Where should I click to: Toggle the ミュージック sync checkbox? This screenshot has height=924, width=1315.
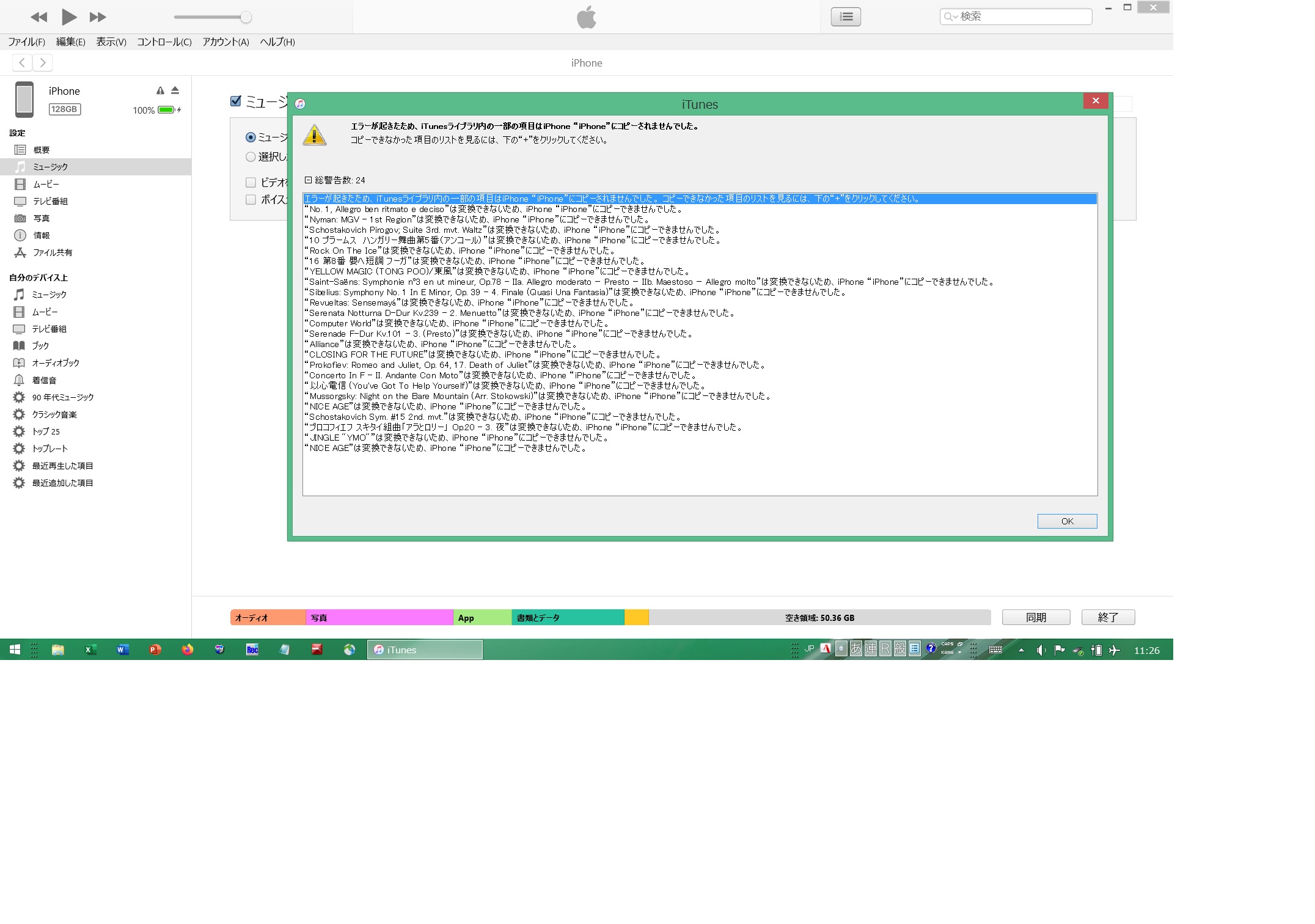coord(236,101)
